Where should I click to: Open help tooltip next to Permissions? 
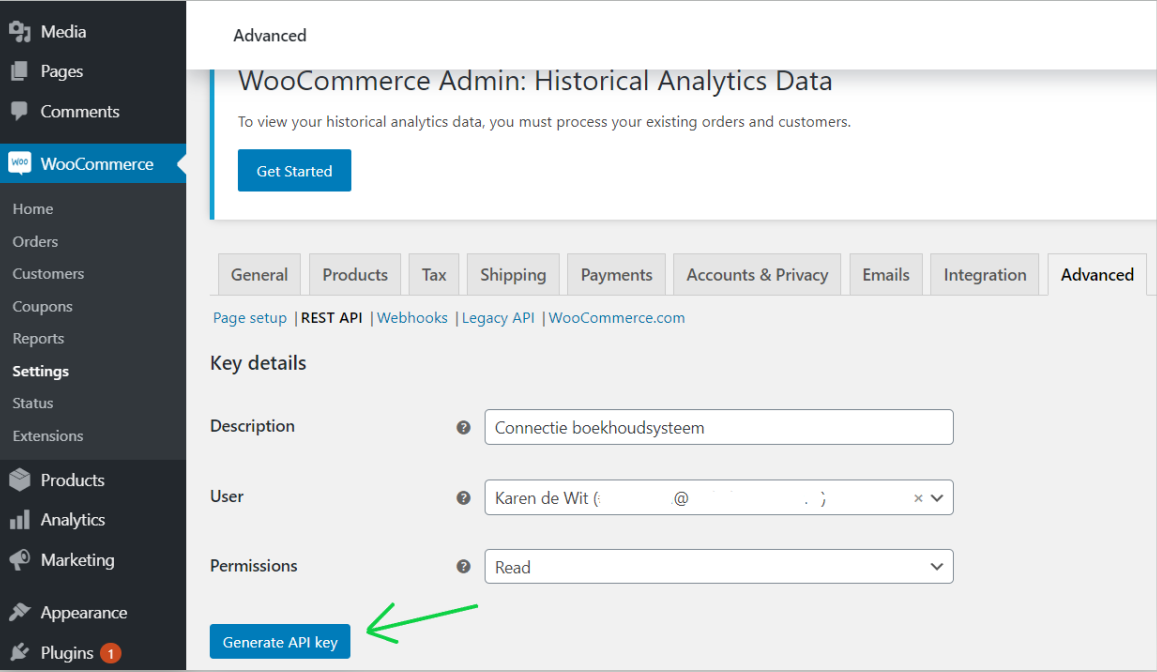point(463,567)
